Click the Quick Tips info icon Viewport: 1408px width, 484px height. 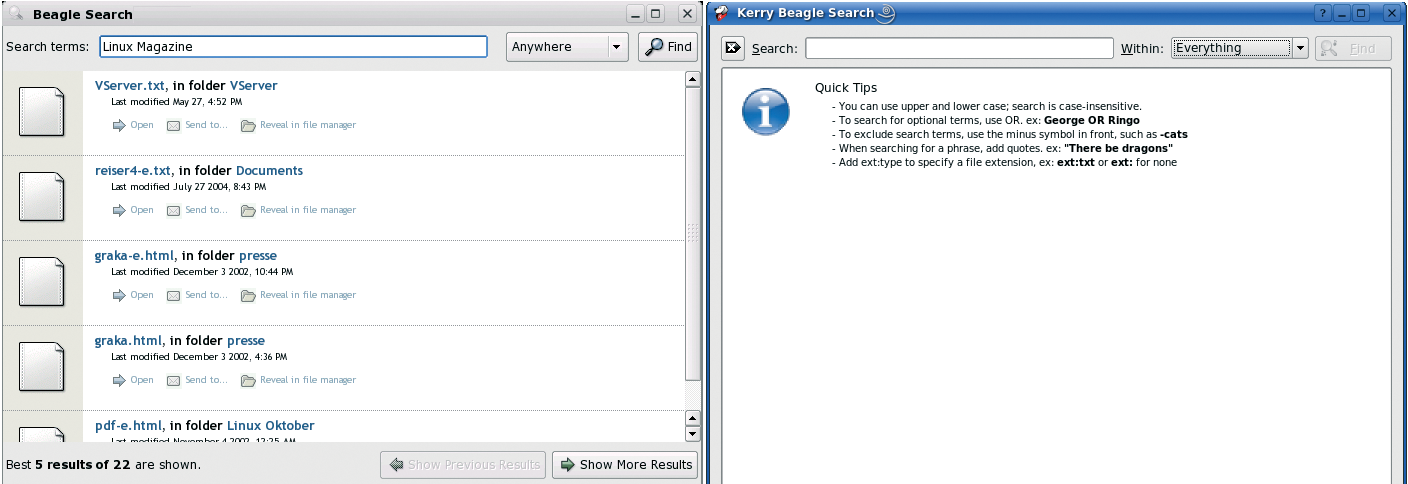point(765,111)
